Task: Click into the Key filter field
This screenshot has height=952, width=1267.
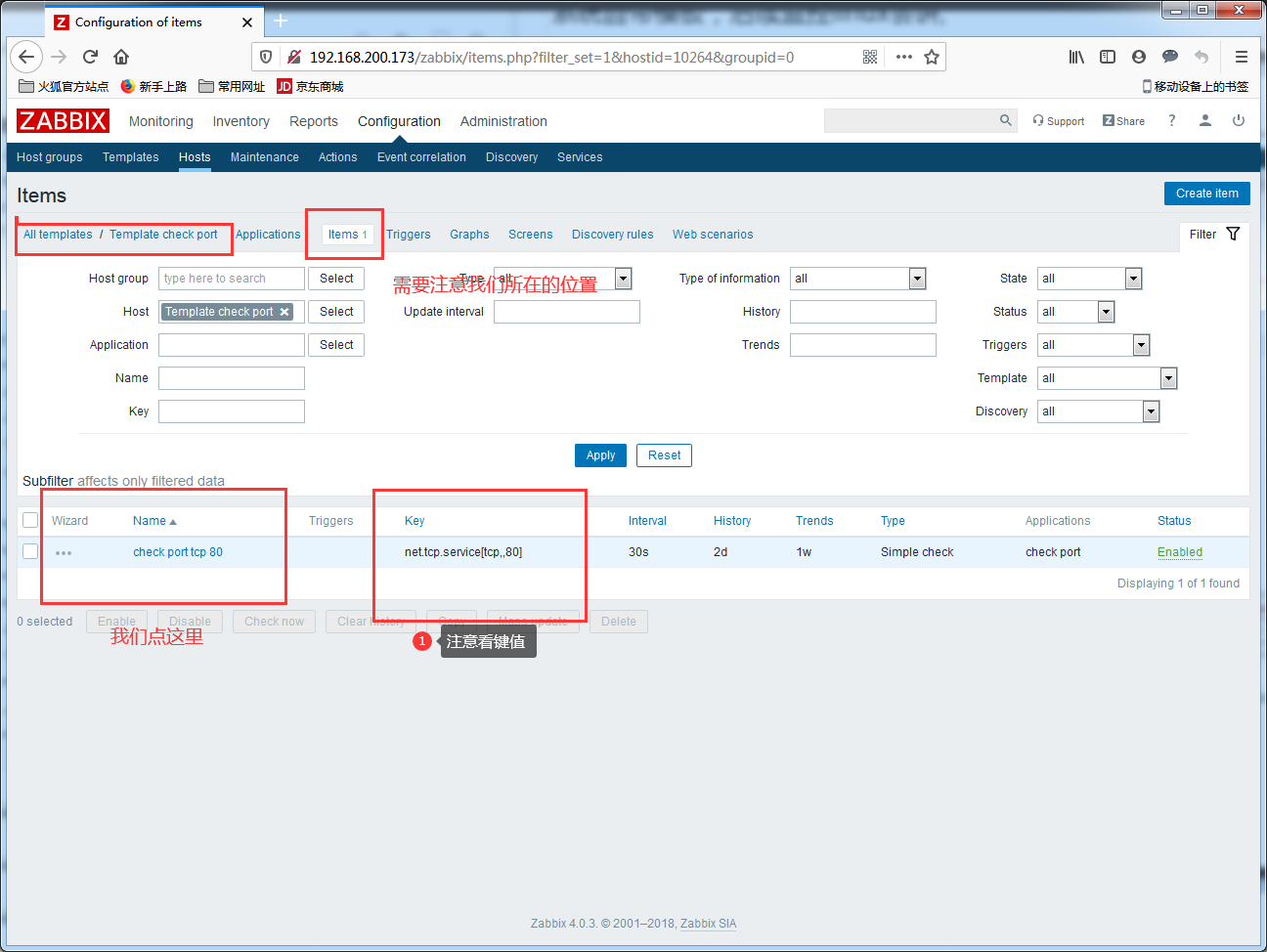Action: tap(232, 411)
